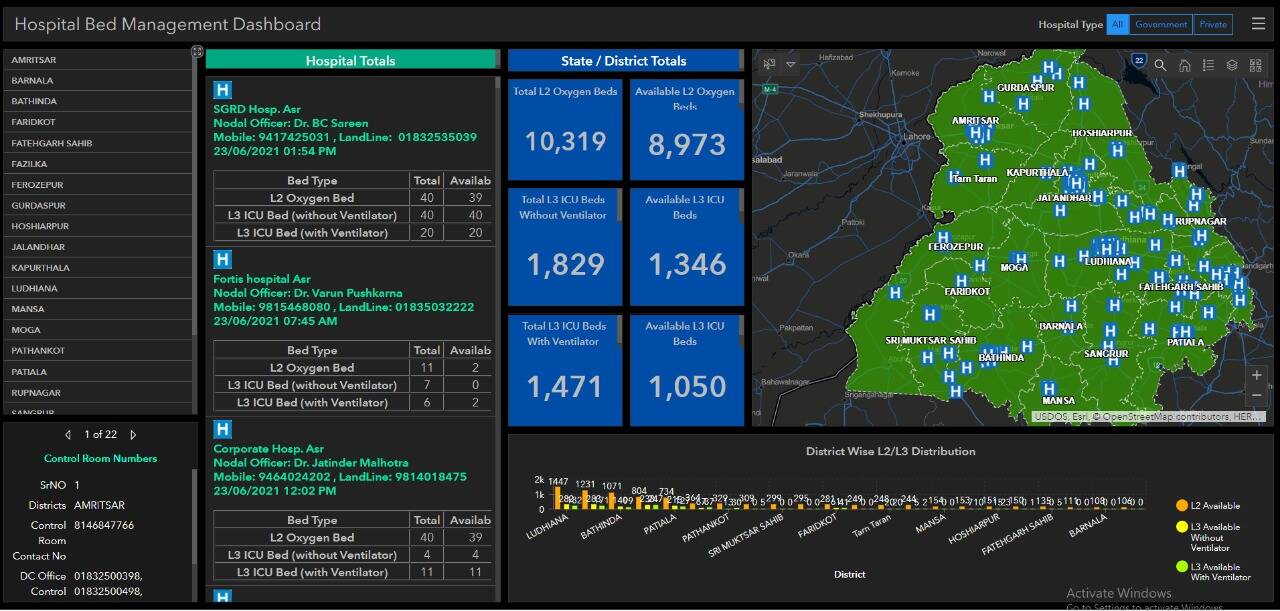Image resolution: width=1280 pixels, height=611 pixels.
Task: Go to previous control room record
Action: point(68,435)
